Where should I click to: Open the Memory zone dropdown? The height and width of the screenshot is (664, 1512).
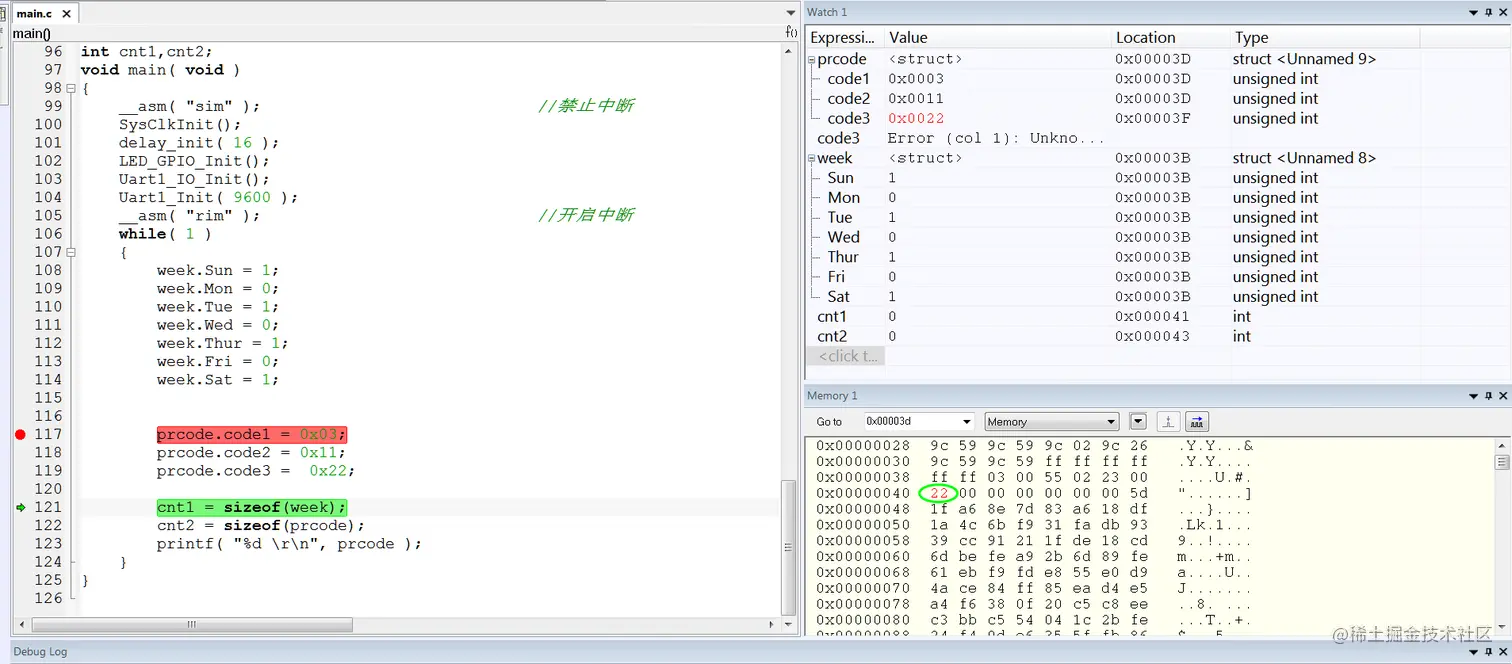pyautogui.click(x=1111, y=422)
